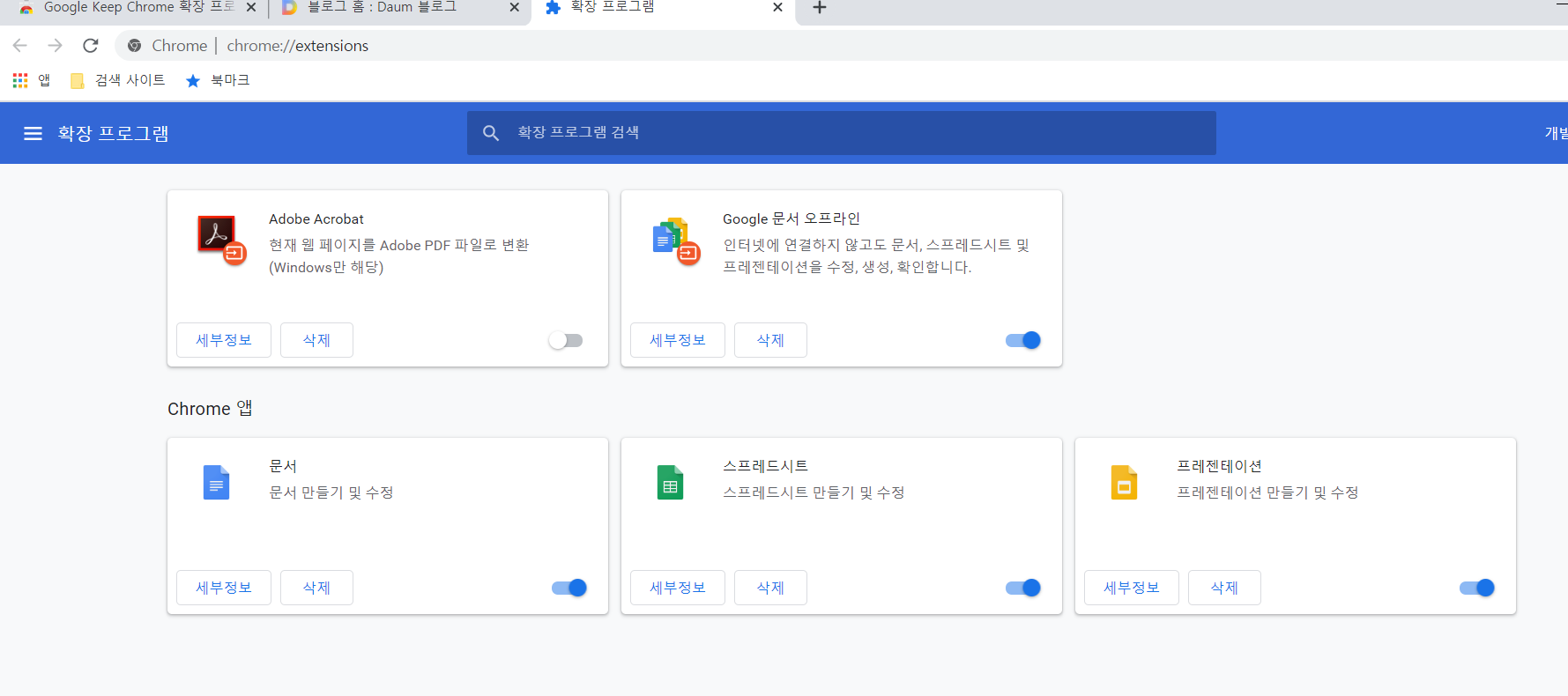Image resolution: width=1568 pixels, height=696 pixels.
Task: Click the green 스프레드시트 app icon
Action: point(670,483)
